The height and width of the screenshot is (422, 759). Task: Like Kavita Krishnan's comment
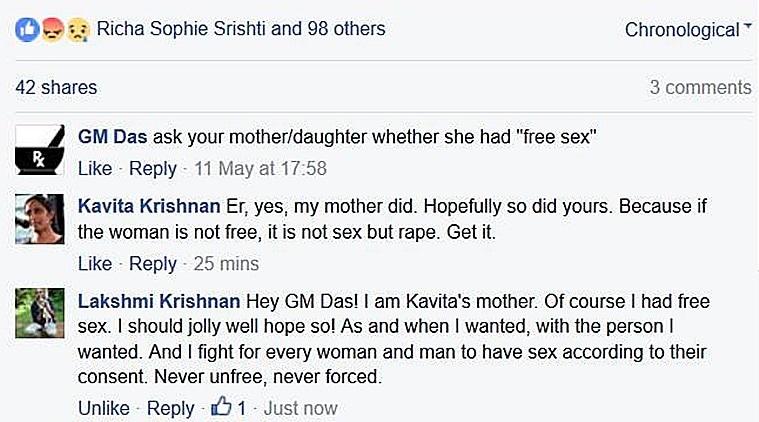click(x=95, y=264)
